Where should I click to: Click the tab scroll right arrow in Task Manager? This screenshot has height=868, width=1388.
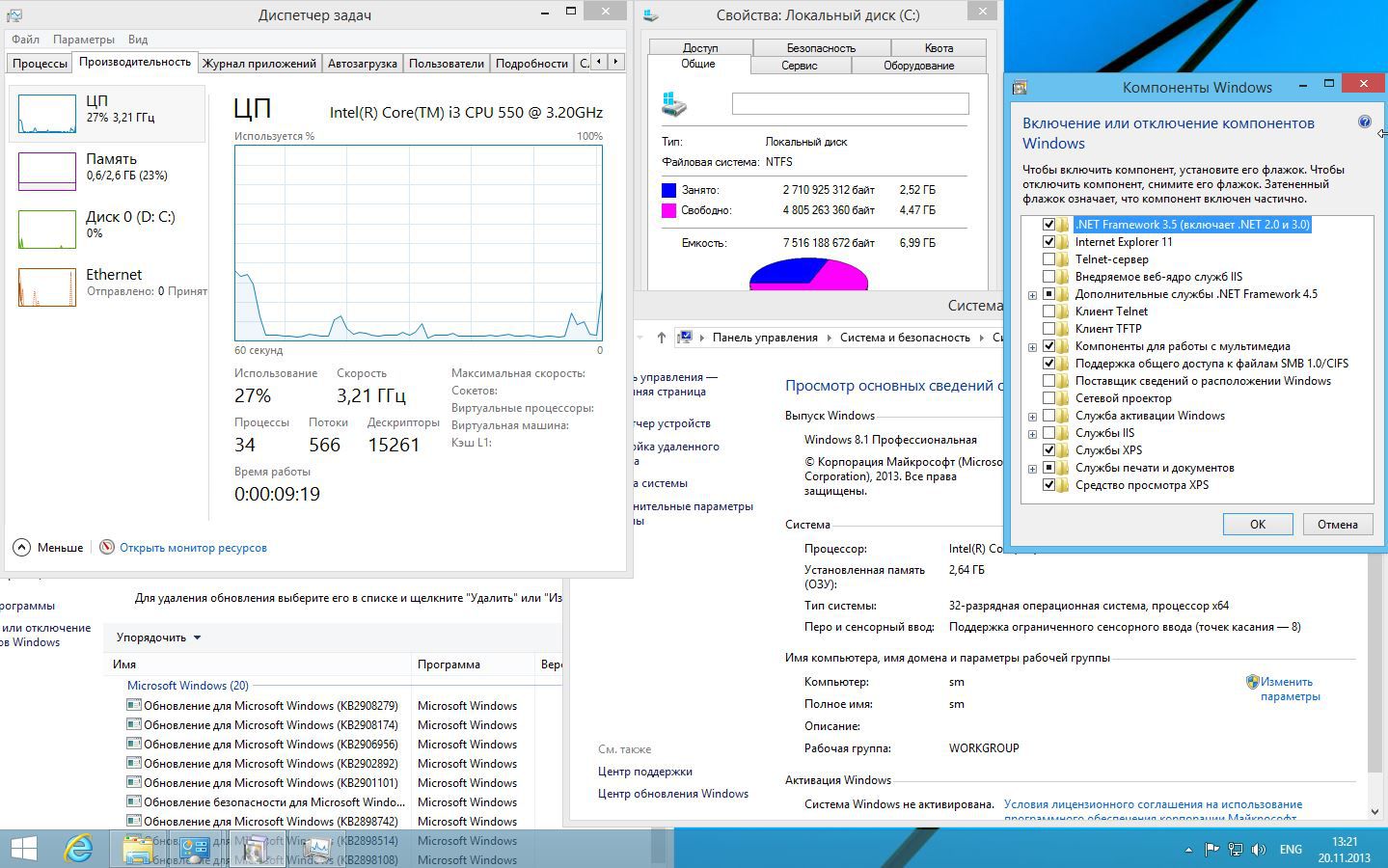coord(615,62)
